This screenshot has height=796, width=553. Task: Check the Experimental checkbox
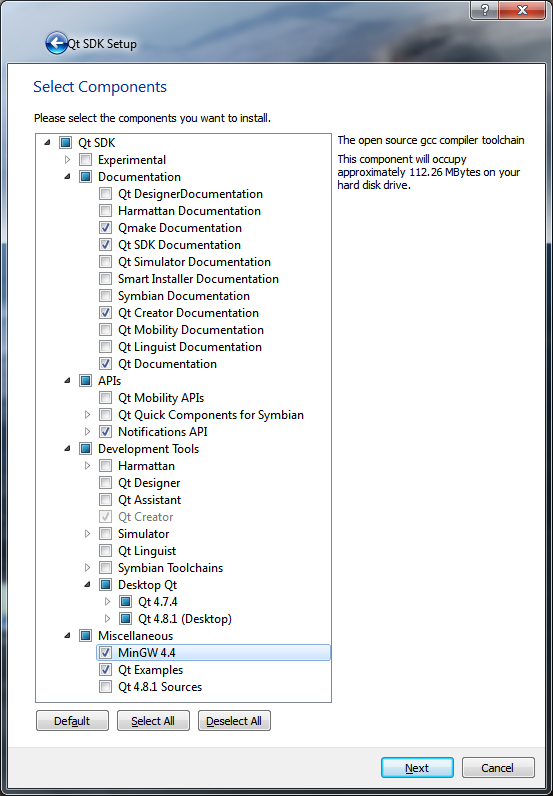click(x=85, y=160)
